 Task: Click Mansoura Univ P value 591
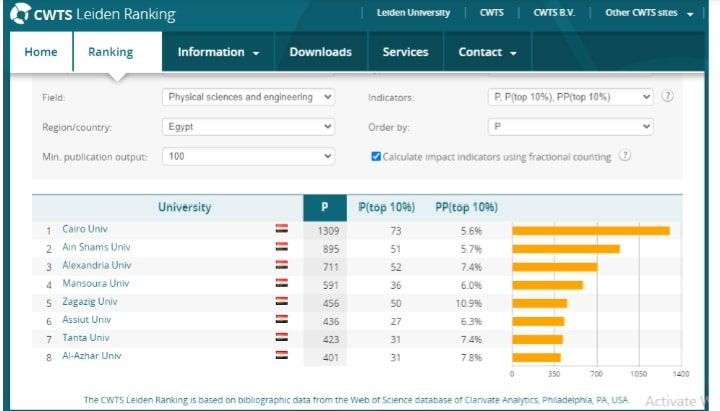pos(331,285)
